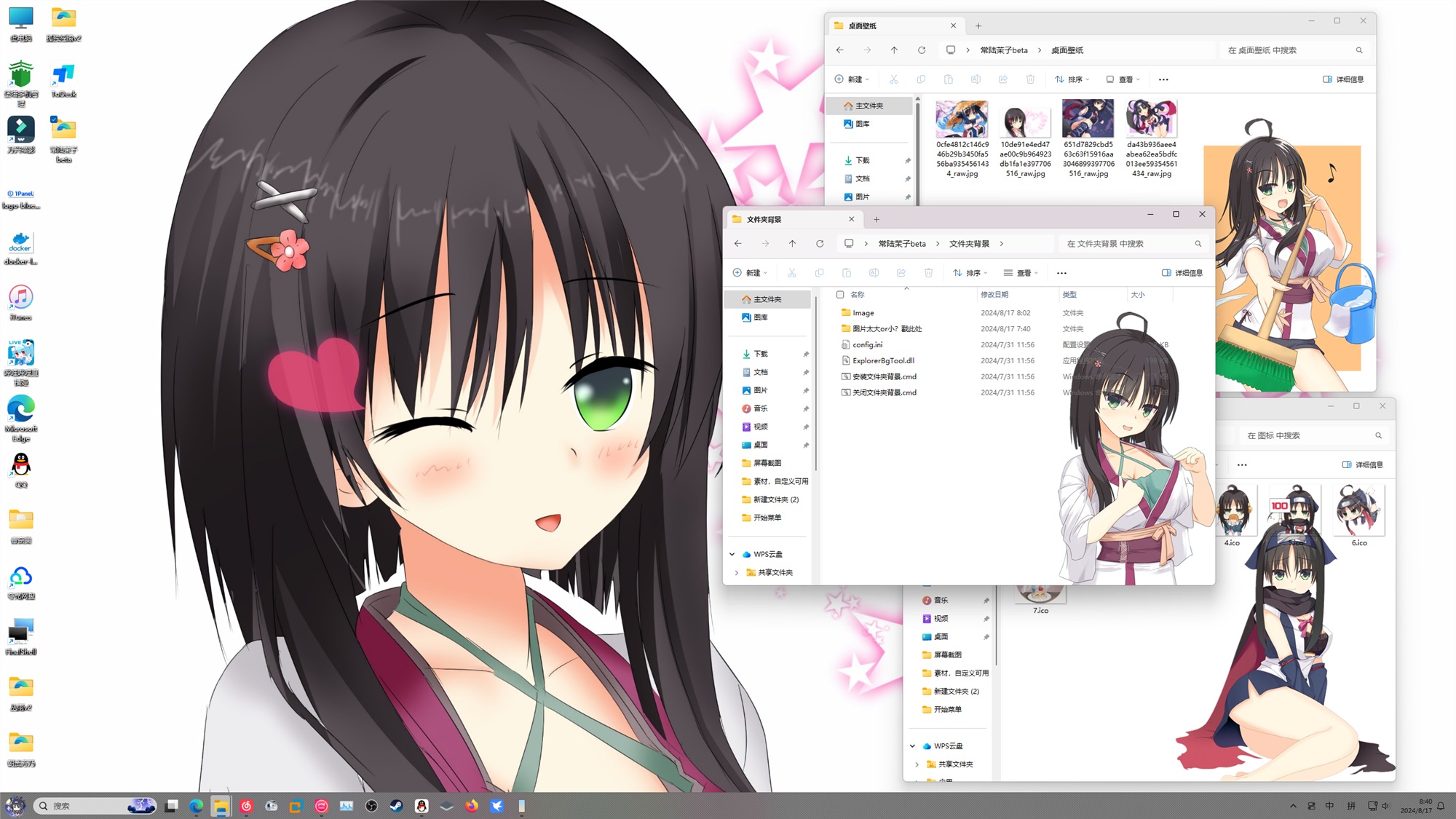Screen dimensions: 1456x819
Task: Expand 共享文件夹 under WPS云盘 in 文件夹背景 sidebar
Action: (x=737, y=573)
